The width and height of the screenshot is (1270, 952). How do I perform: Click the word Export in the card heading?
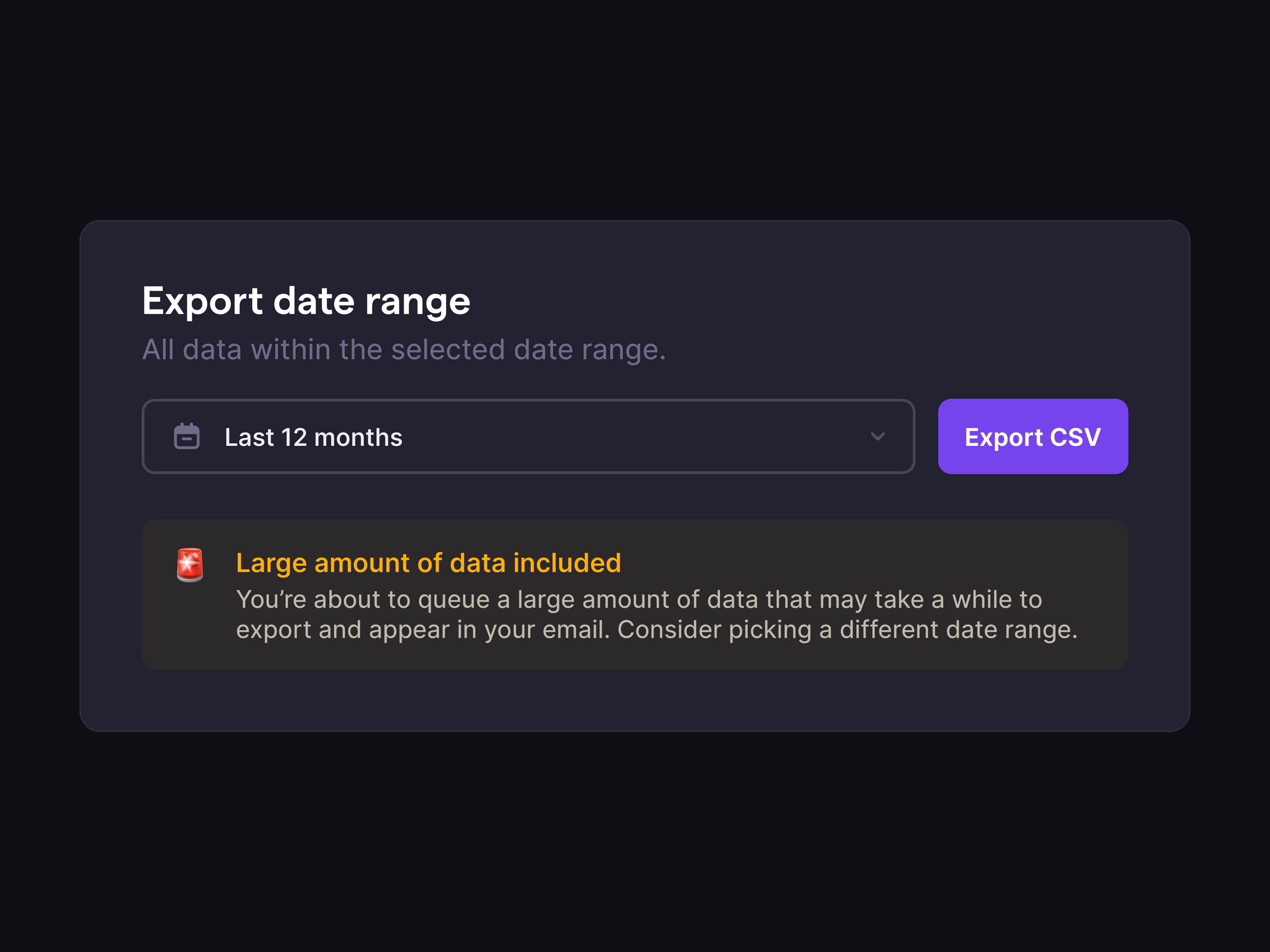[203, 302]
